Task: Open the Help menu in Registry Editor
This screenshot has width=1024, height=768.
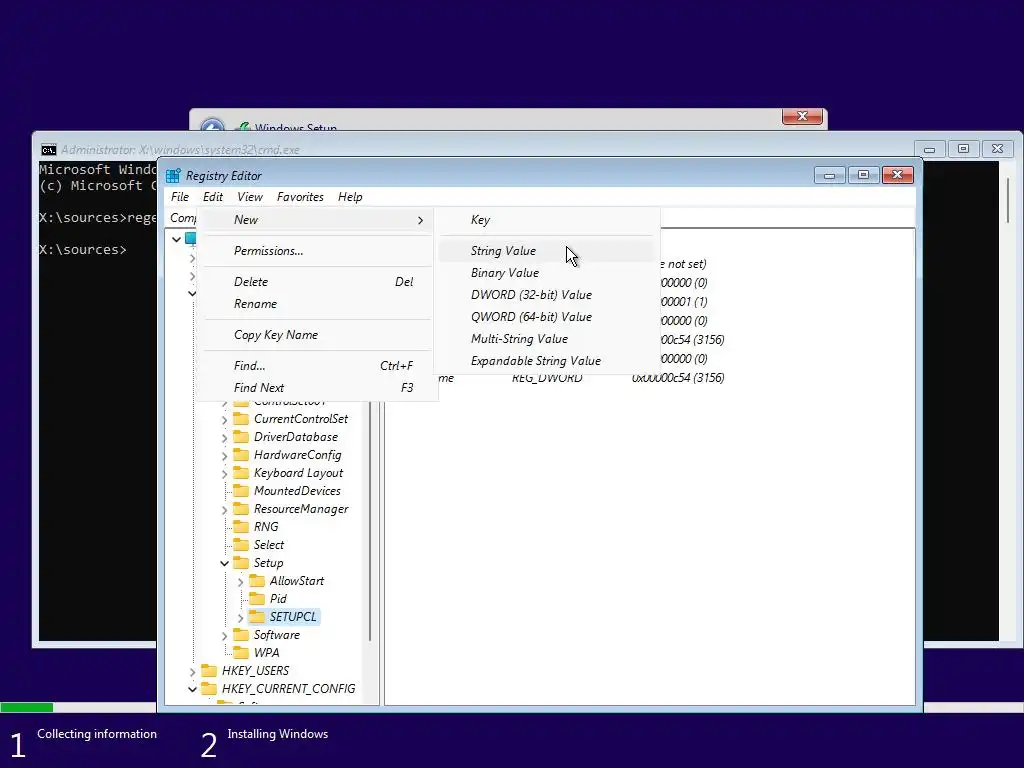Action: pyautogui.click(x=350, y=197)
